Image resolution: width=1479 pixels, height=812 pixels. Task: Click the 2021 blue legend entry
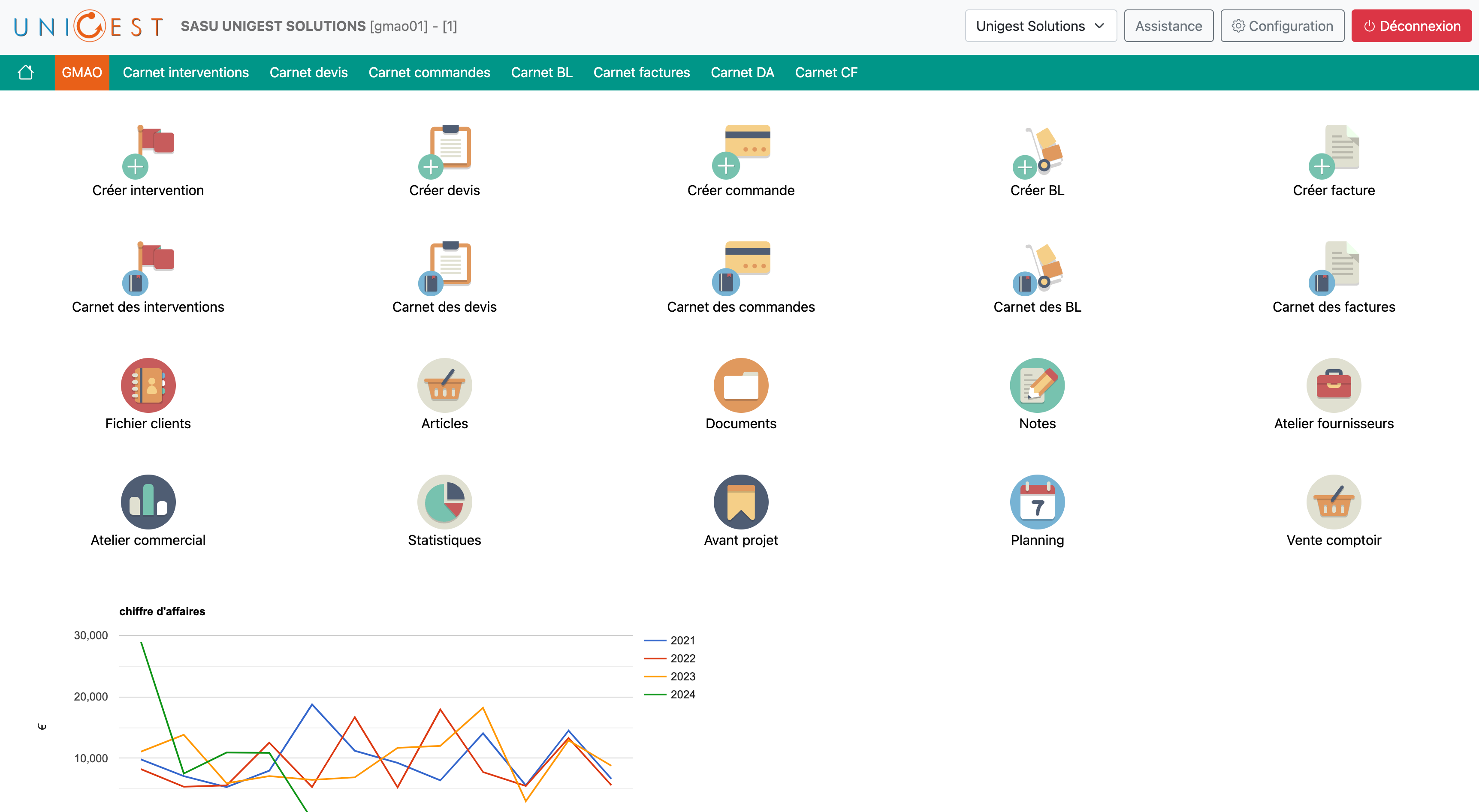670,640
